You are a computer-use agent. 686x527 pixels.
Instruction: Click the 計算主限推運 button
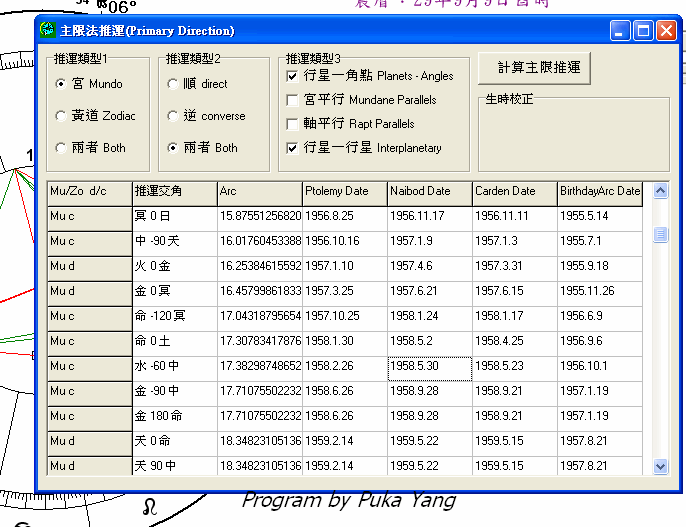[534, 68]
